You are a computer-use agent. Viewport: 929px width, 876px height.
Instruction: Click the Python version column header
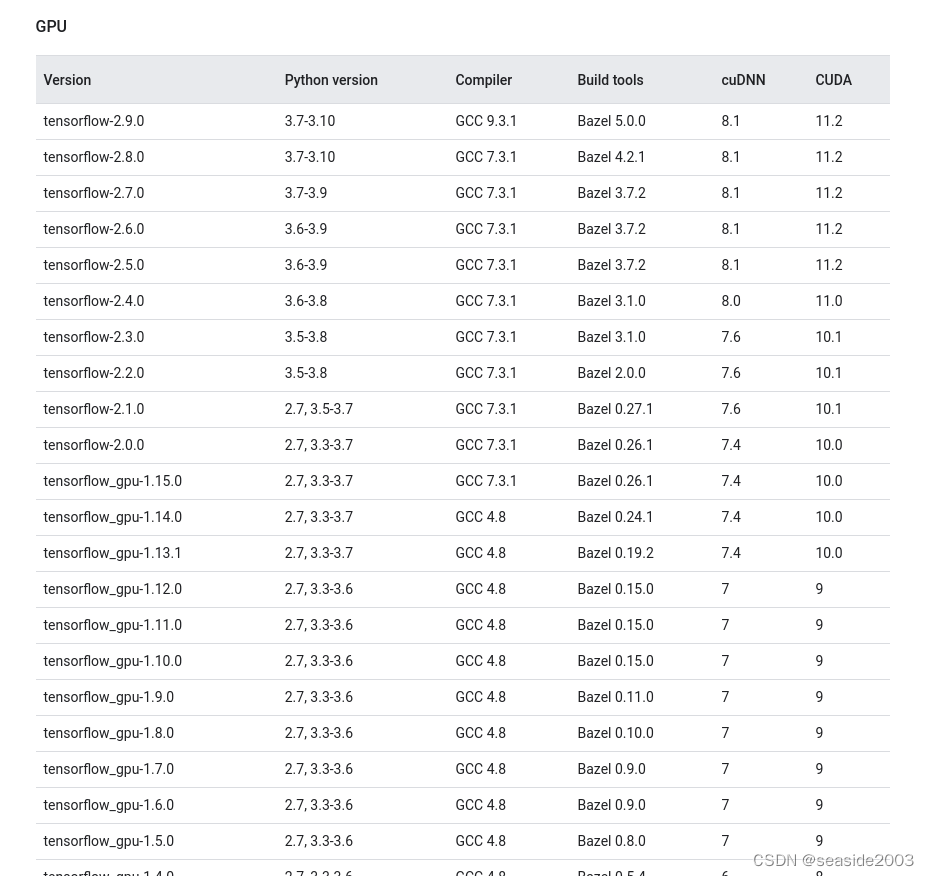[x=331, y=80]
